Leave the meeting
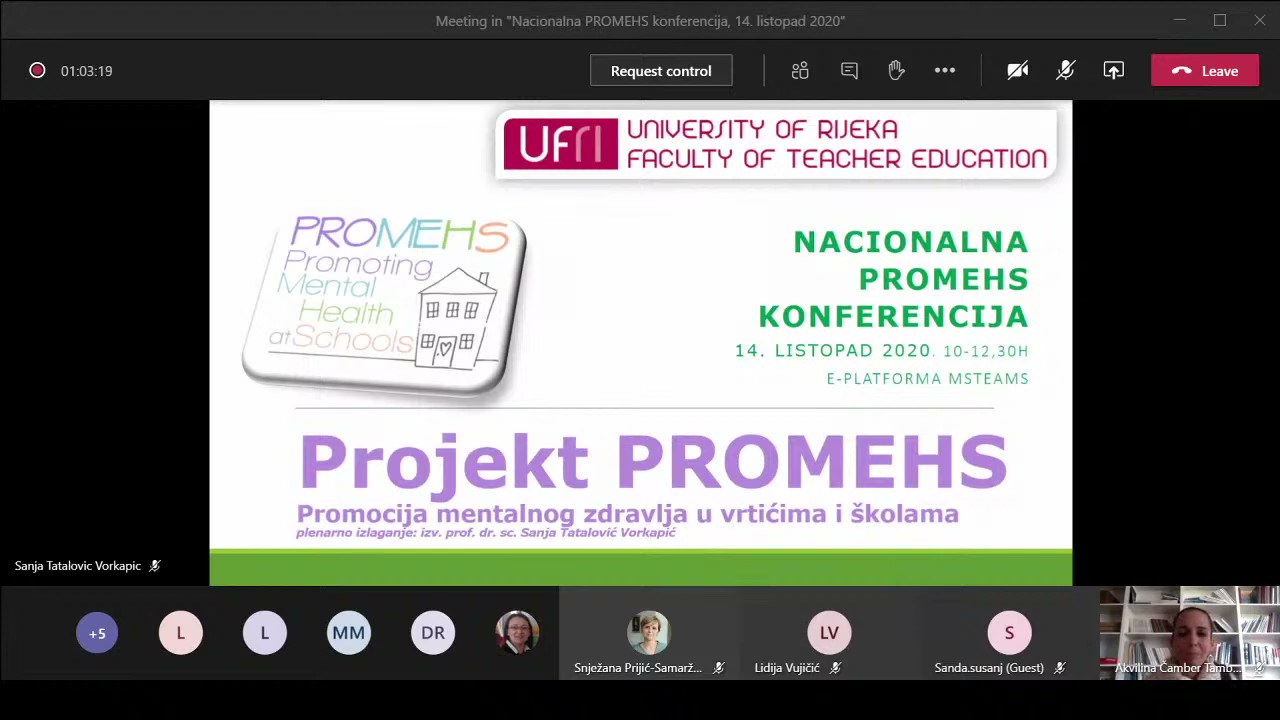 coord(1205,71)
